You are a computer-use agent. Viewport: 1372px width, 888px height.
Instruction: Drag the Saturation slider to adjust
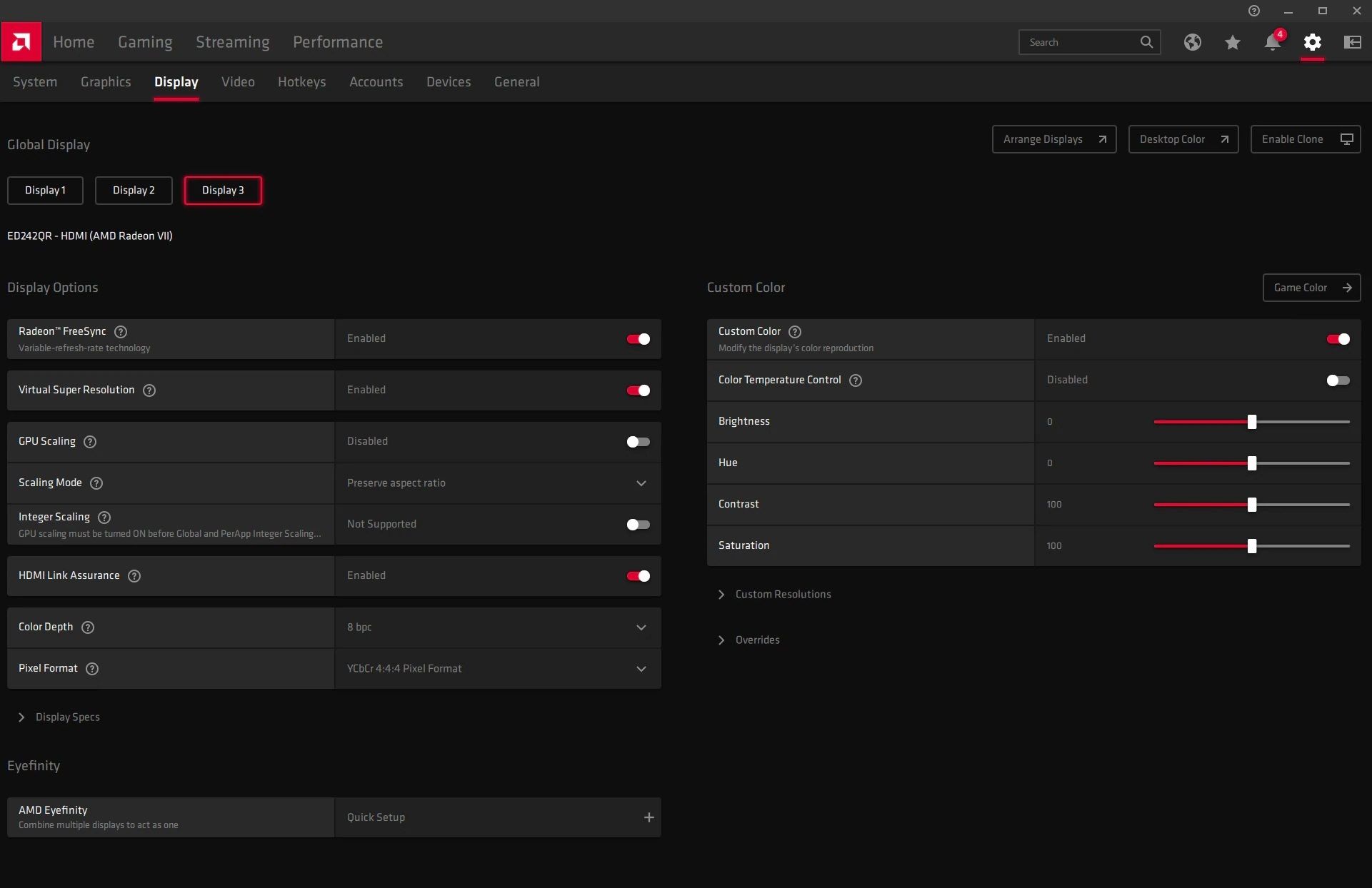click(1252, 546)
